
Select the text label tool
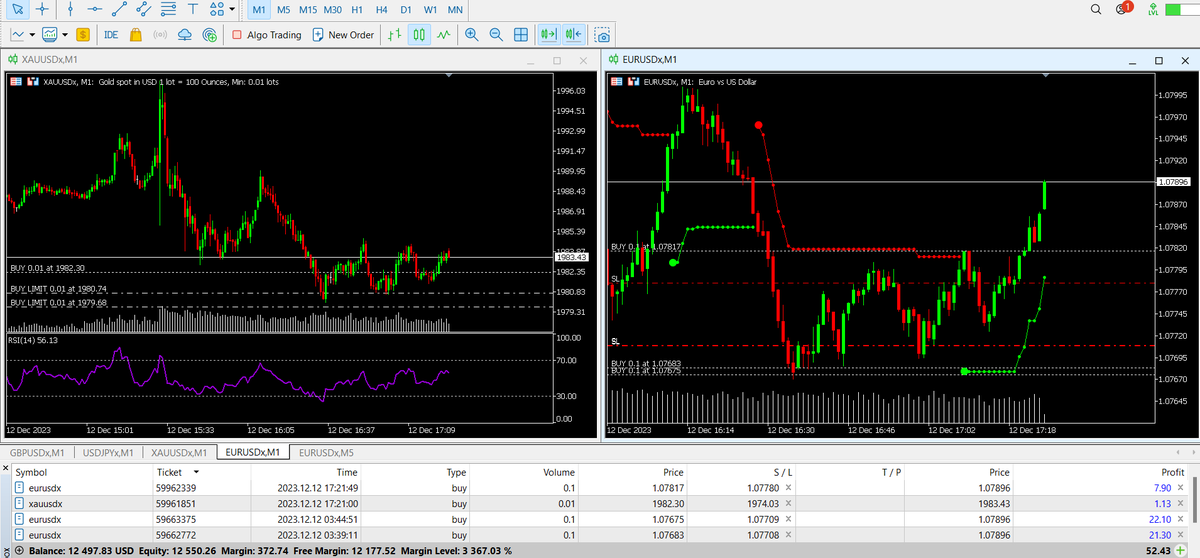tap(192, 9)
